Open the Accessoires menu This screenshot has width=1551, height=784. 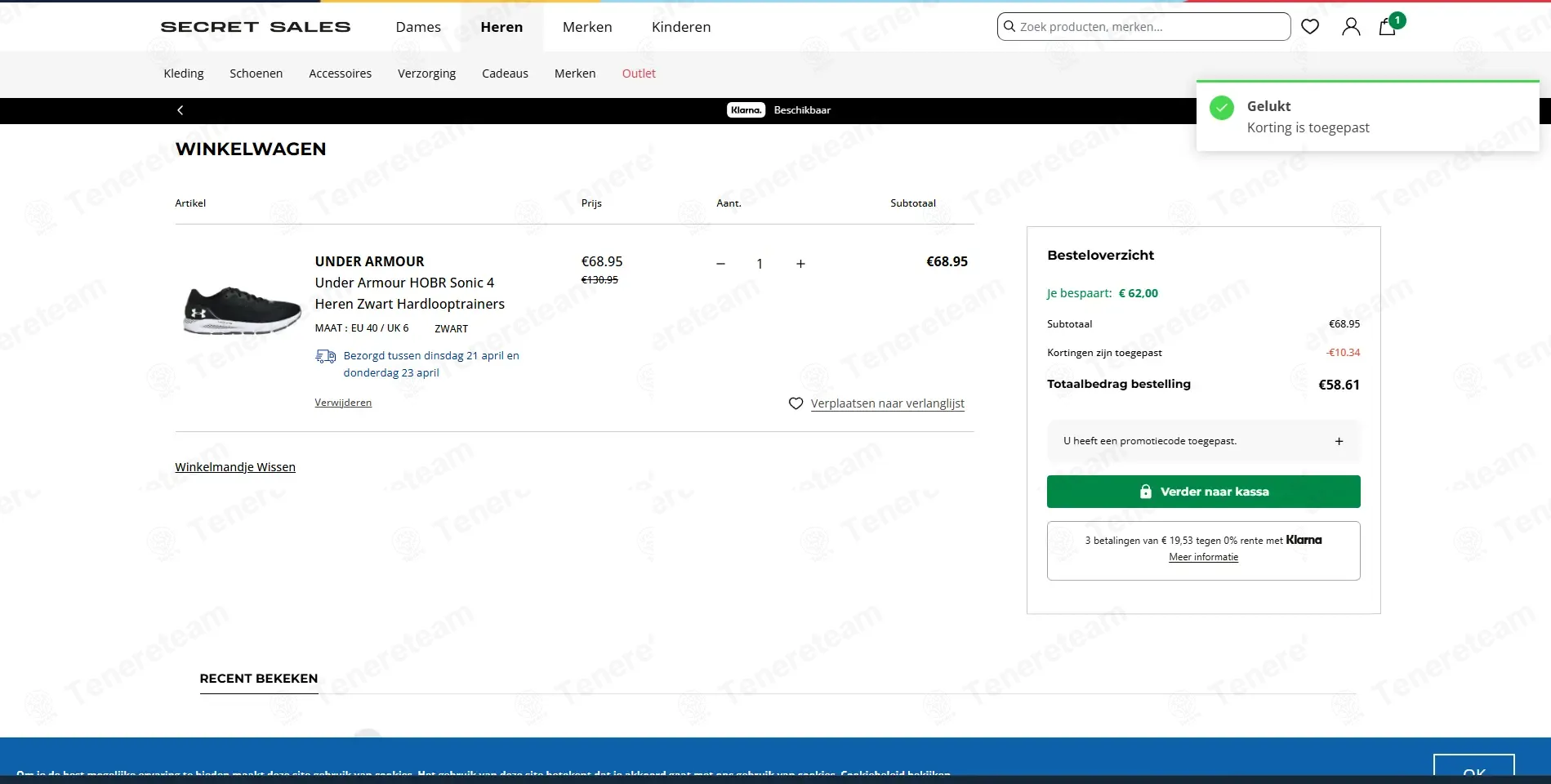pyautogui.click(x=340, y=73)
